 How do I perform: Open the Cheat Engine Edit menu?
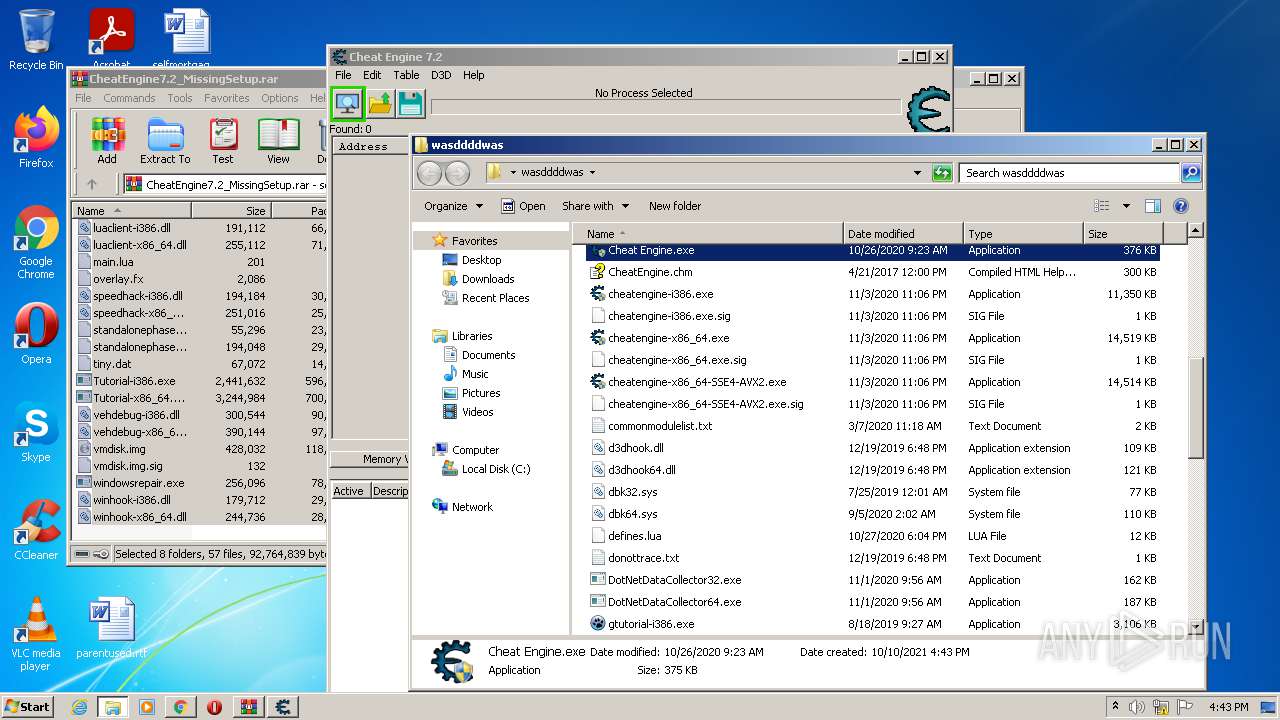[372, 75]
